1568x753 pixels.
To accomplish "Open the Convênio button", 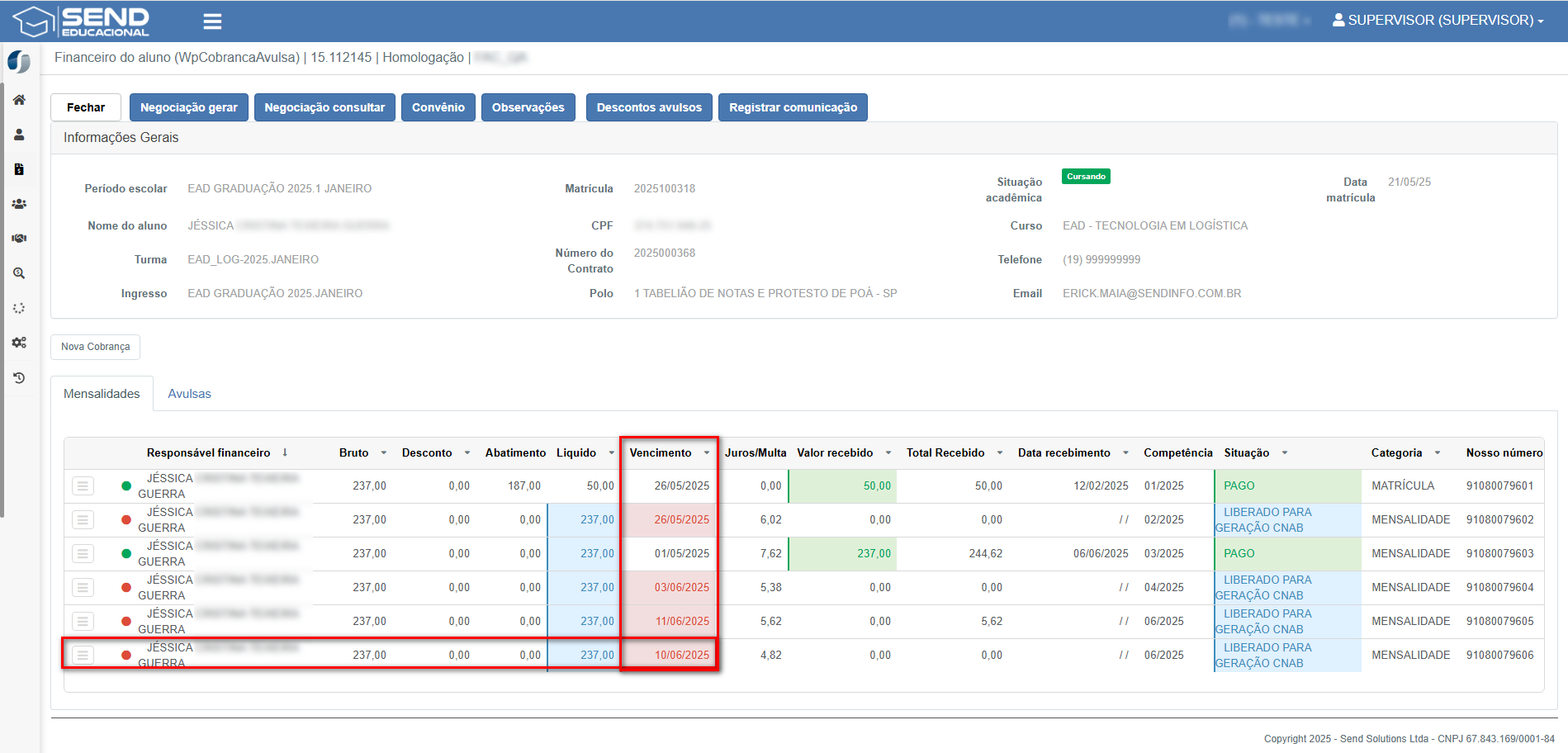I will pyautogui.click(x=438, y=107).
